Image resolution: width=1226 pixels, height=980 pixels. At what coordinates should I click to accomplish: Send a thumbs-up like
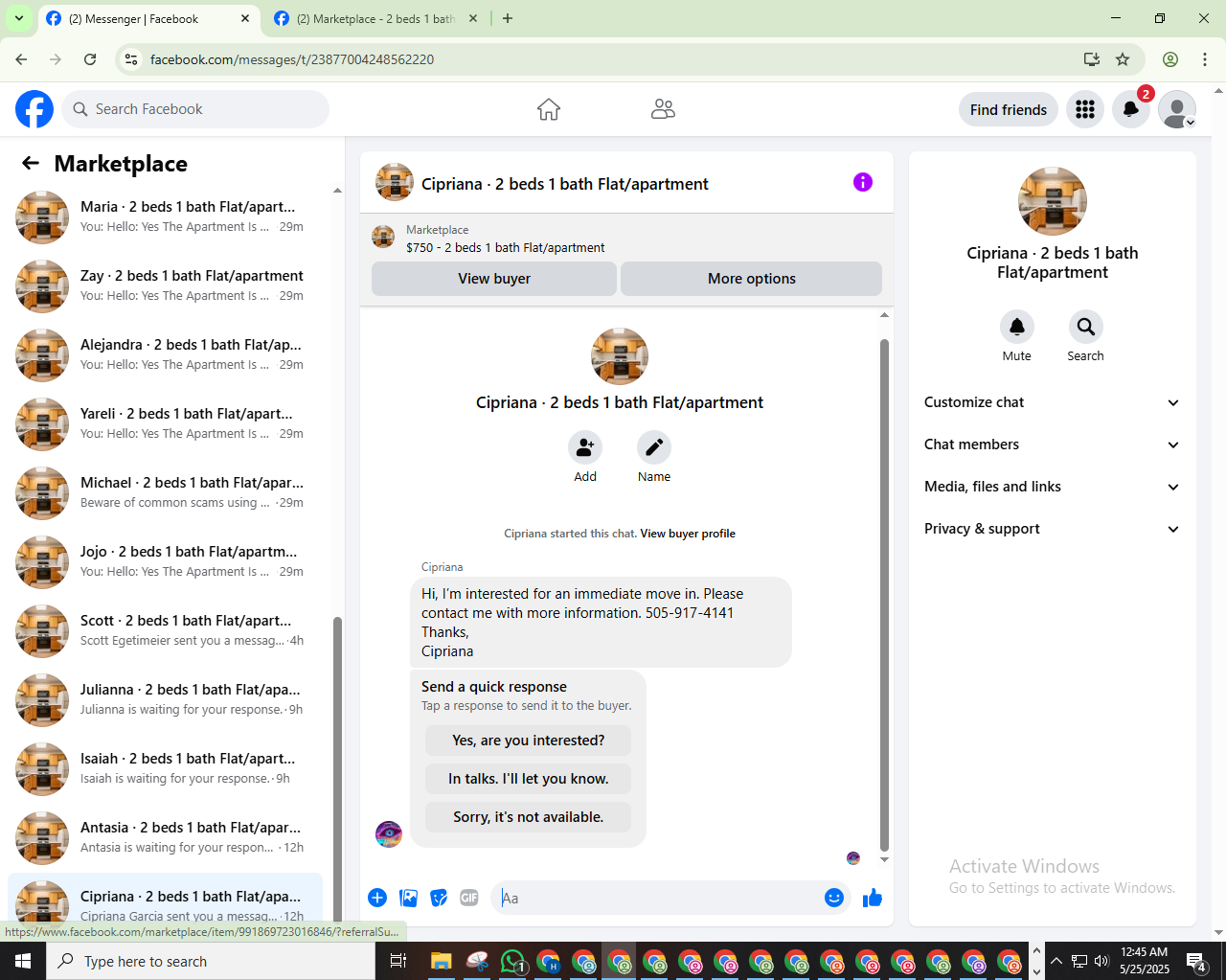(x=873, y=898)
